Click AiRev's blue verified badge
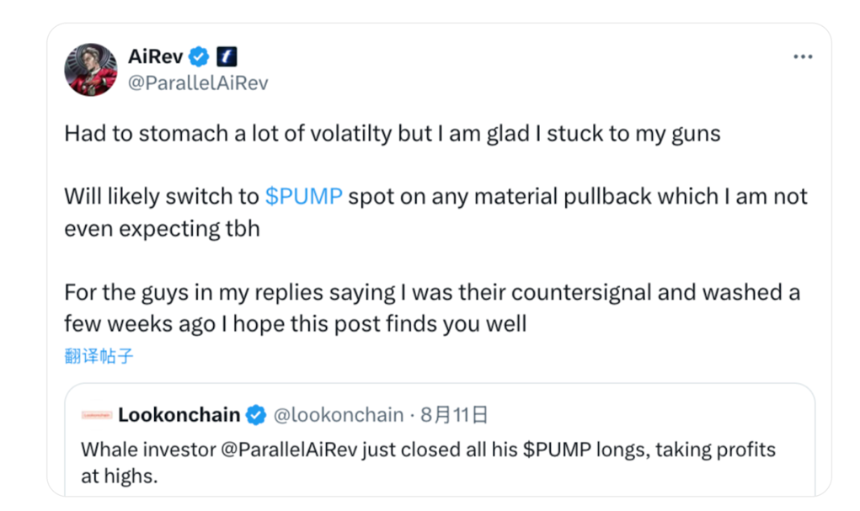The height and width of the screenshot is (511, 860). click(200, 56)
